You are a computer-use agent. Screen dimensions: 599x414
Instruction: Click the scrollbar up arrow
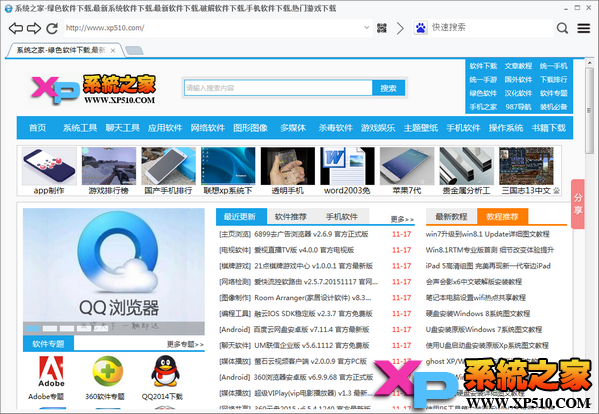pyautogui.click(x=590, y=63)
